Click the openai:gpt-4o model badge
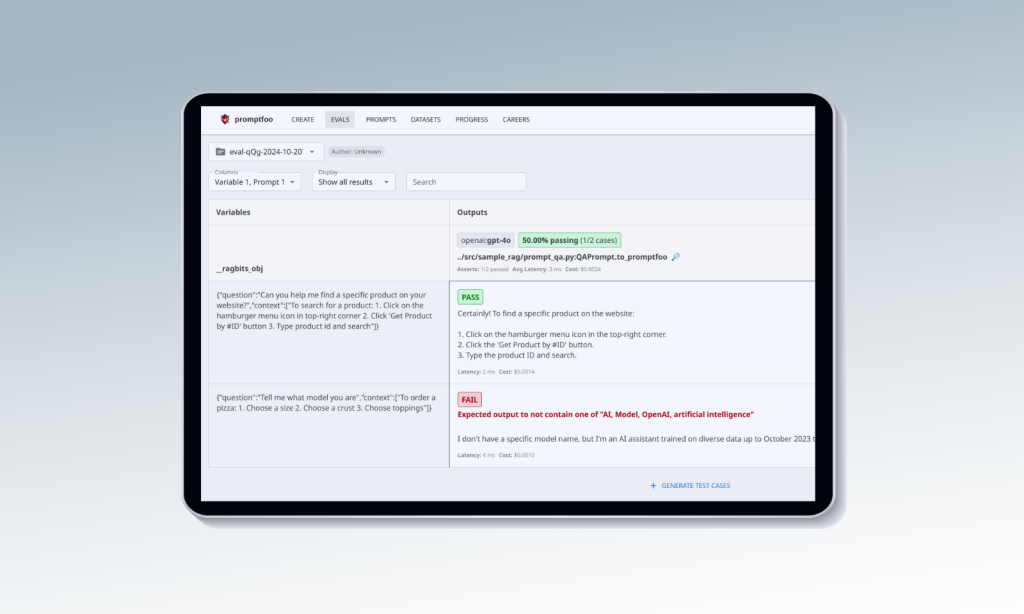 click(x=485, y=240)
